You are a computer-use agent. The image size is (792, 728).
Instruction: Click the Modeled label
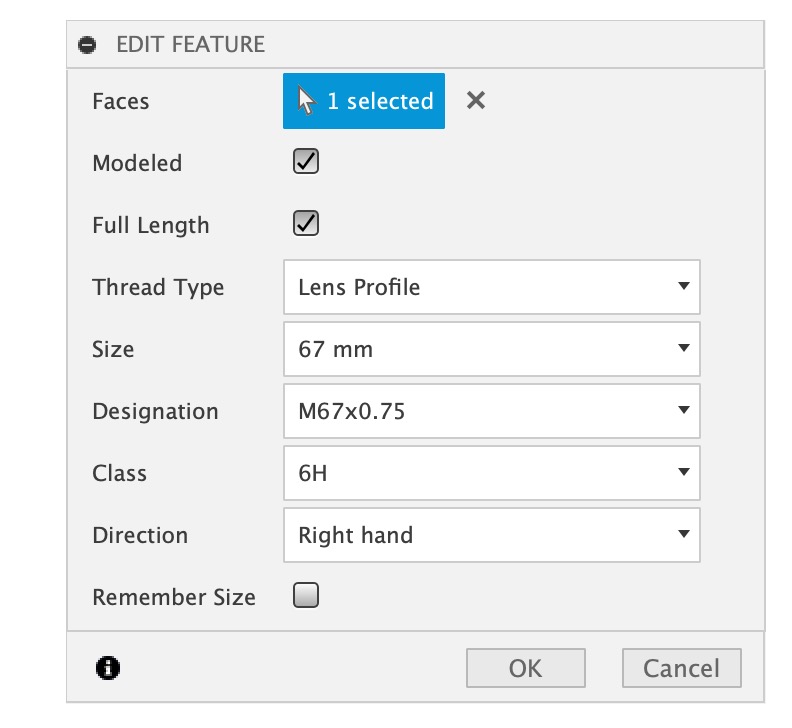coord(137,163)
